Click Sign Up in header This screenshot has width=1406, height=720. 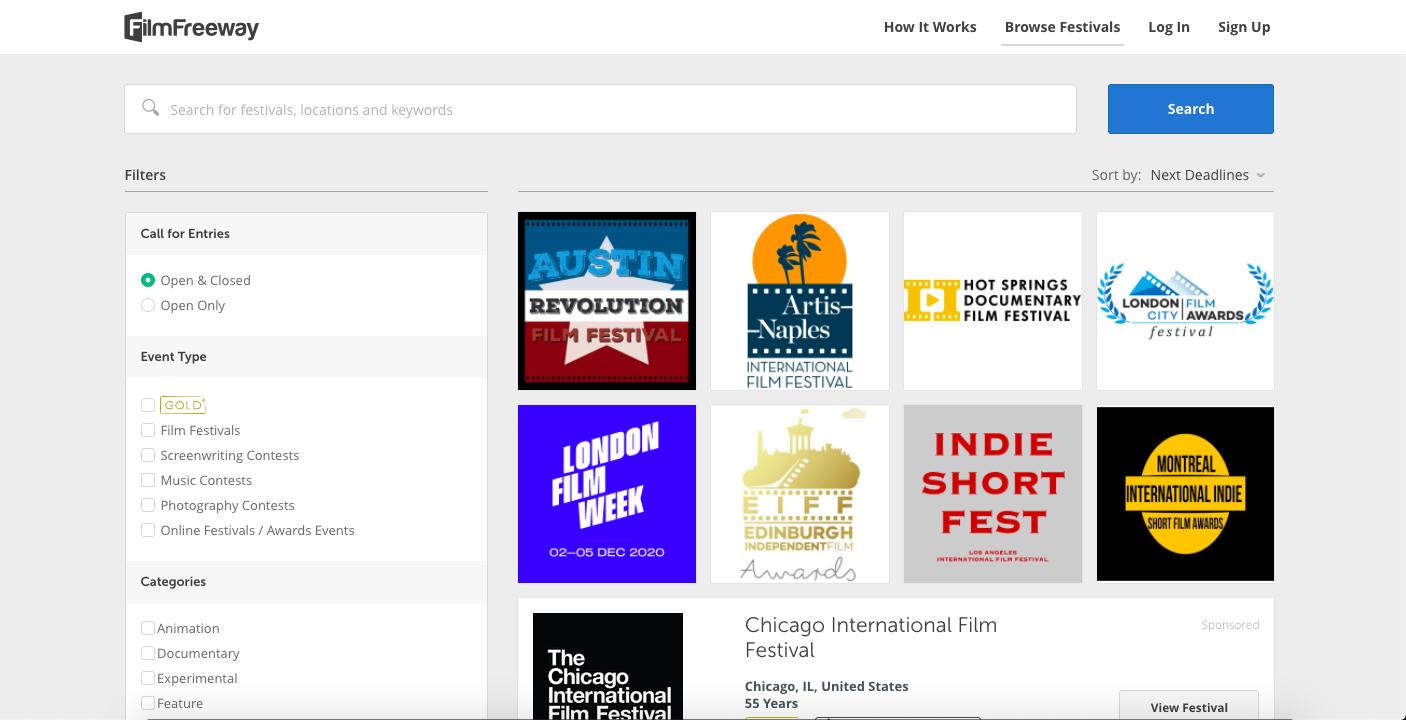(x=1244, y=27)
